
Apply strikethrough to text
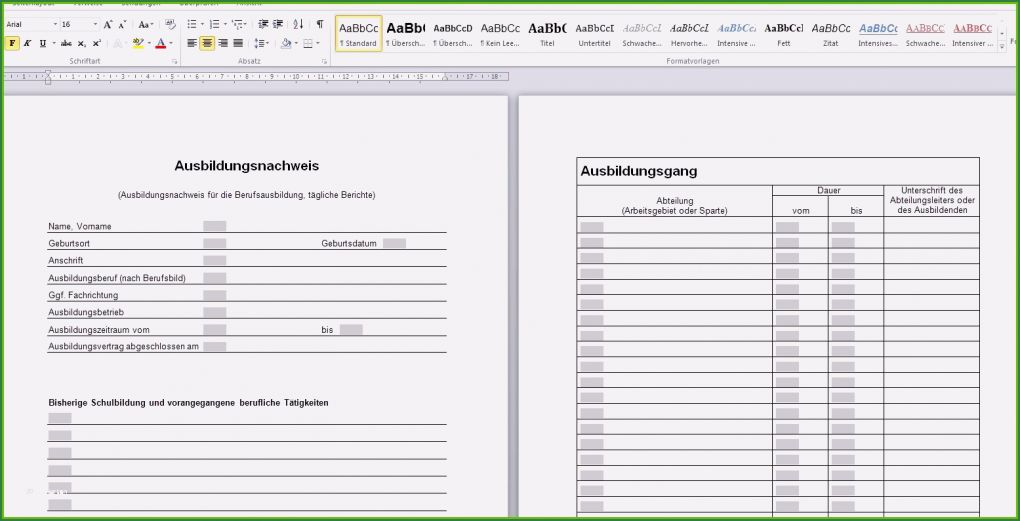tap(65, 43)
